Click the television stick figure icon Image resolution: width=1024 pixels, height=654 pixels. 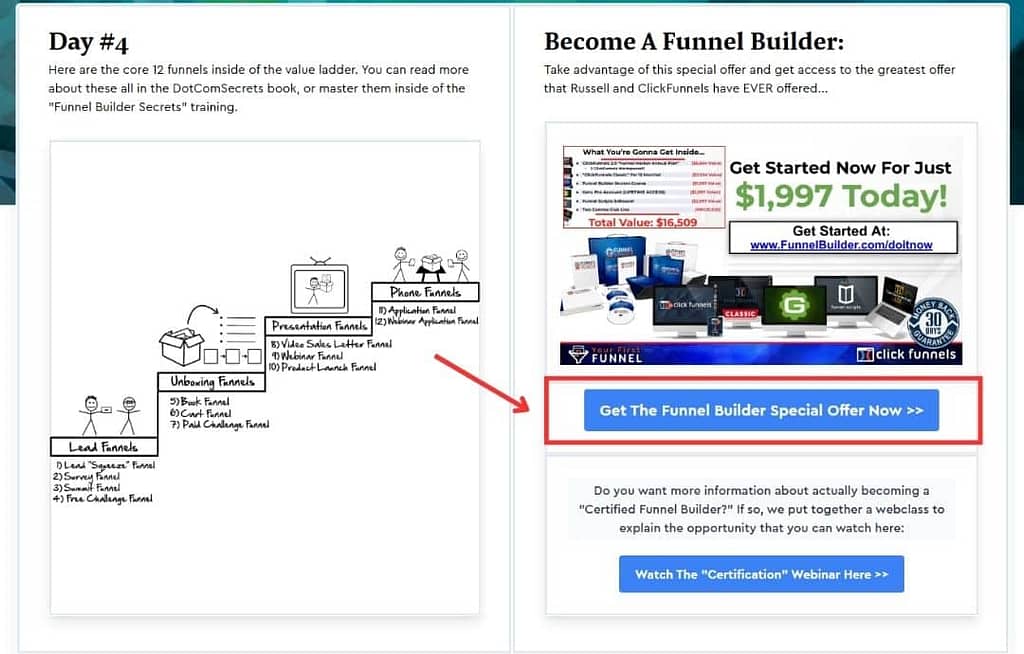[x=319, y=286]
